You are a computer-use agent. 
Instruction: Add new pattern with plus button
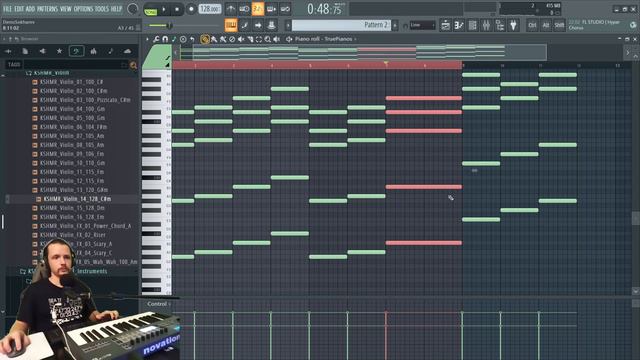coord(395,25)
